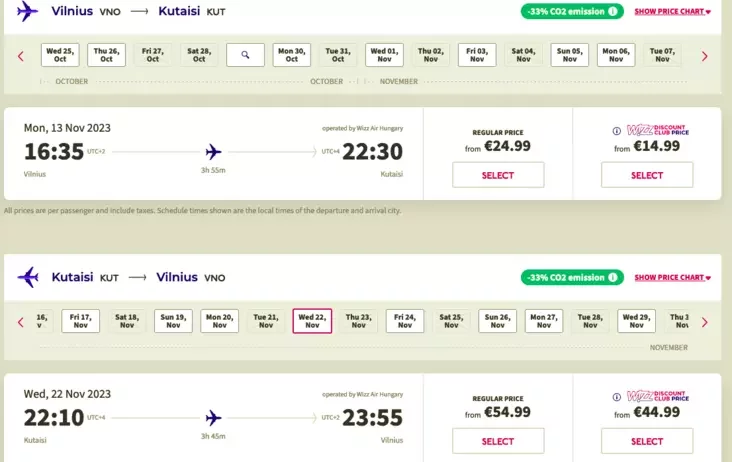The image size is (732, 462).
Task: Pick Wed 29 Nov return date
Action: [x=636, y=321]
